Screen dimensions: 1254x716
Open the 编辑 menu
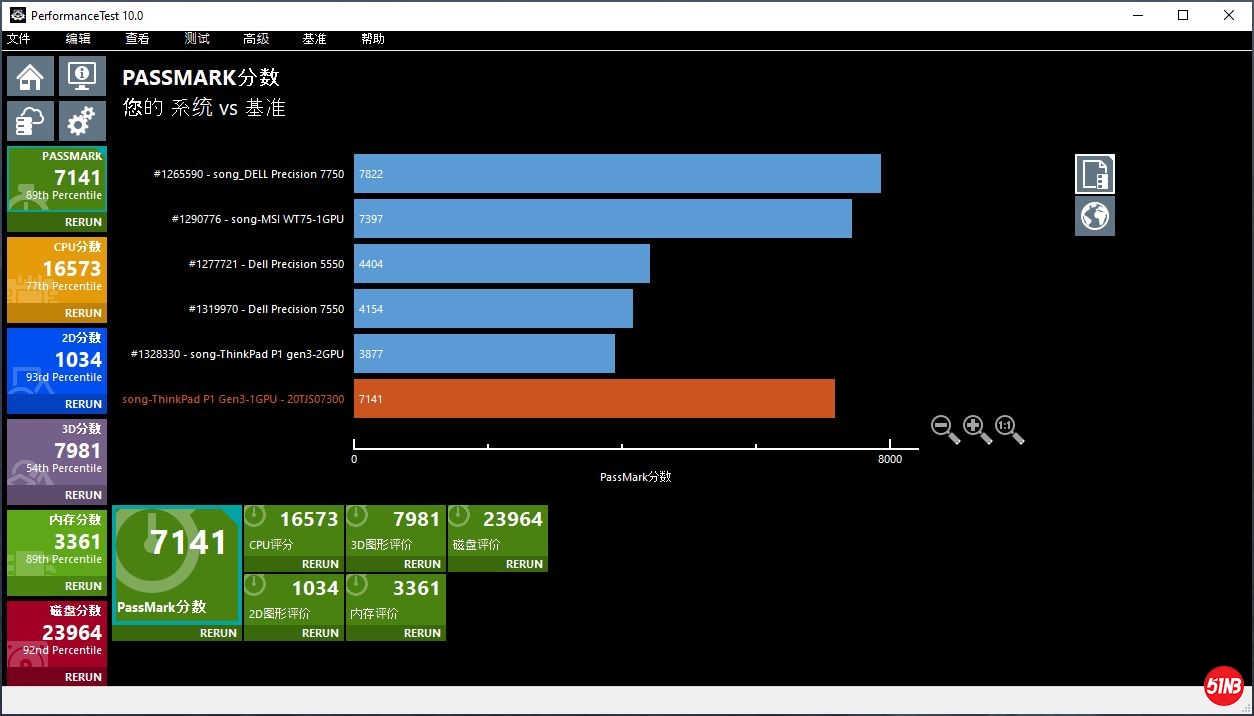(78, 39)
